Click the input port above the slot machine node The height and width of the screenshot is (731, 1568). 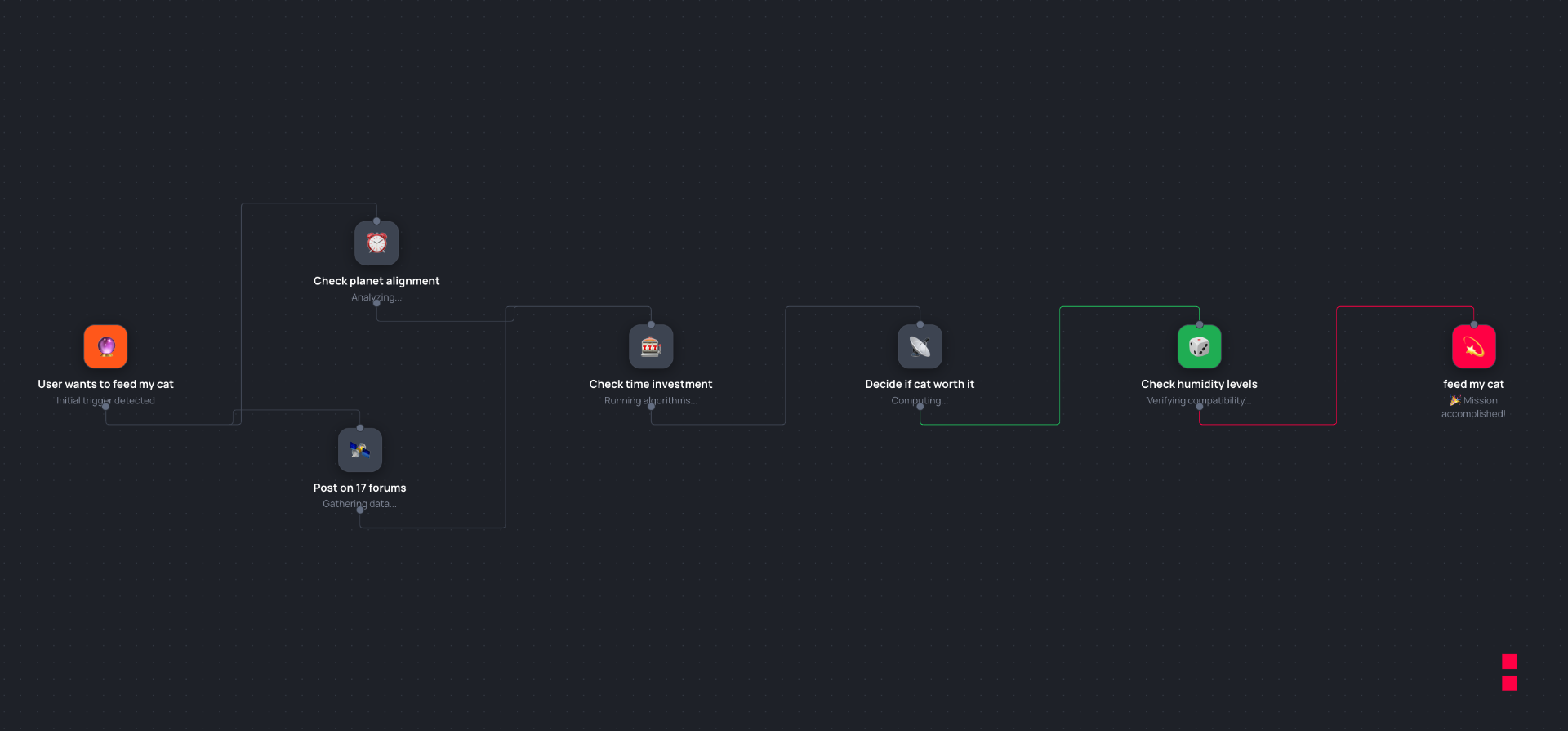click(651, 324)
